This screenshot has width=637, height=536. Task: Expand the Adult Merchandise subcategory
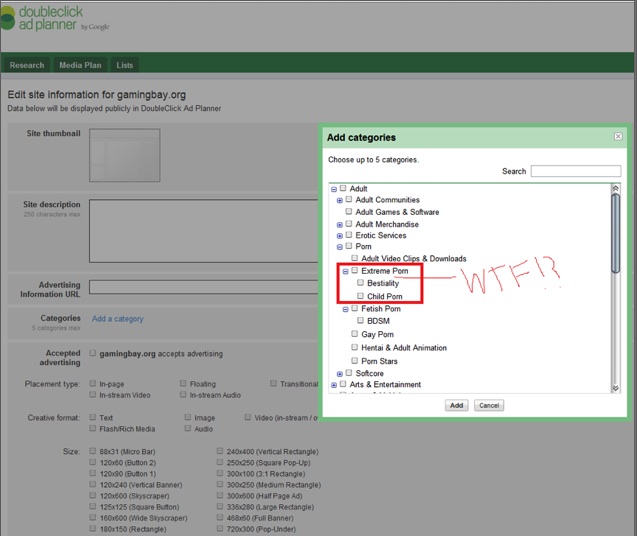click(x=340, y=225)
